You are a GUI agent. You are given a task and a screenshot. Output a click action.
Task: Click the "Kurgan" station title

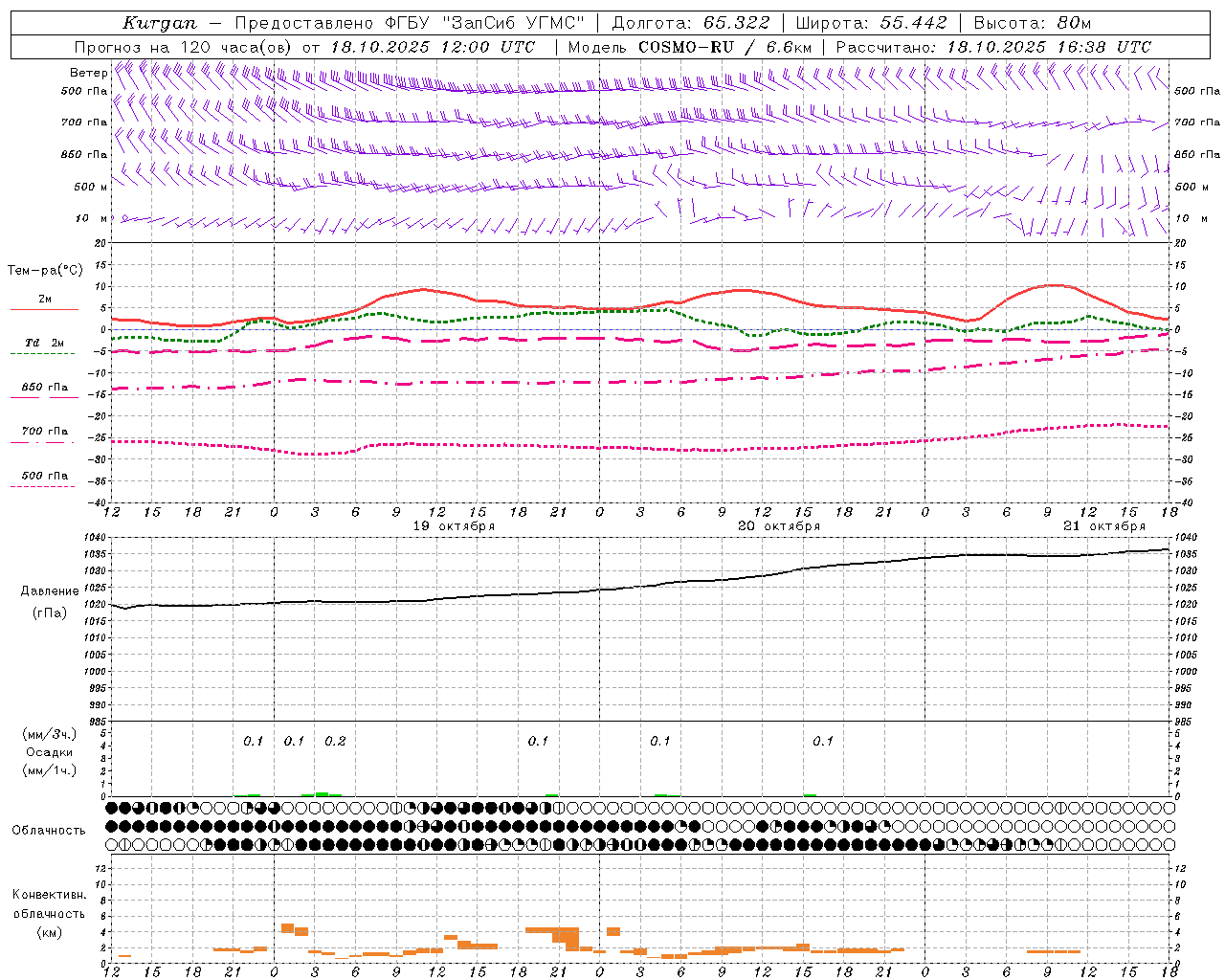click(x=160, y=23)
